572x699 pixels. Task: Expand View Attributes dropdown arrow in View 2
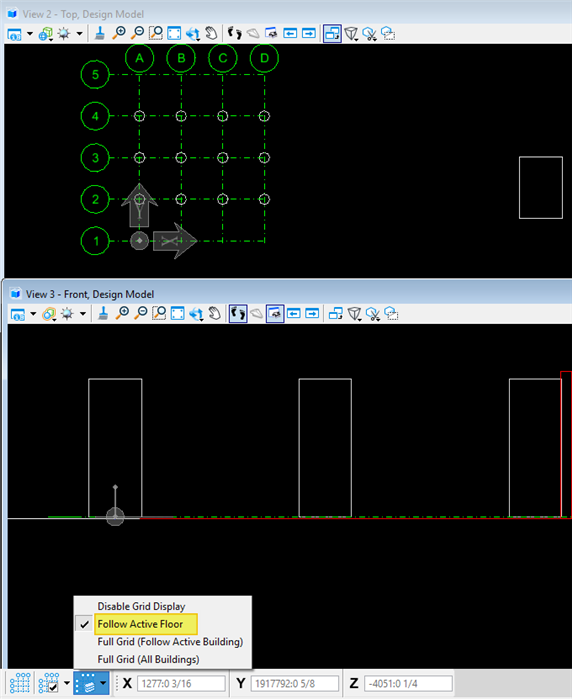pos(29,33)
